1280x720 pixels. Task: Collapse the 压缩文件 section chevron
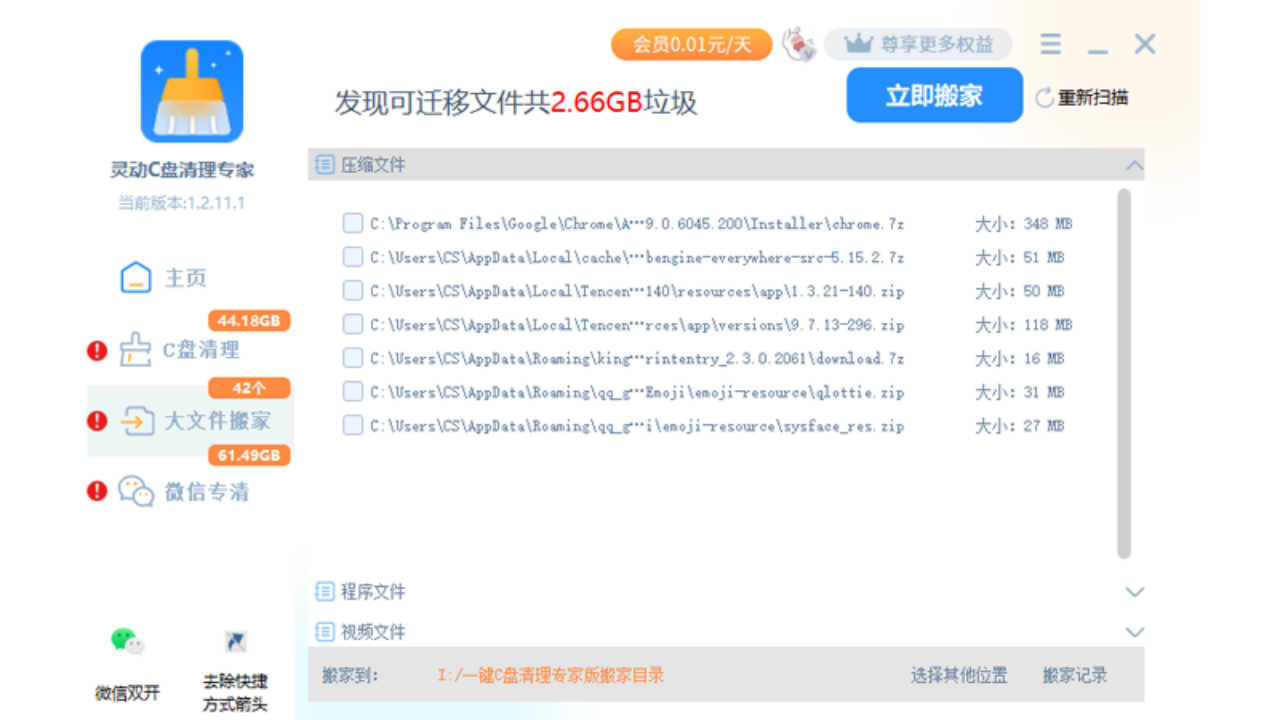point(1133,164)
